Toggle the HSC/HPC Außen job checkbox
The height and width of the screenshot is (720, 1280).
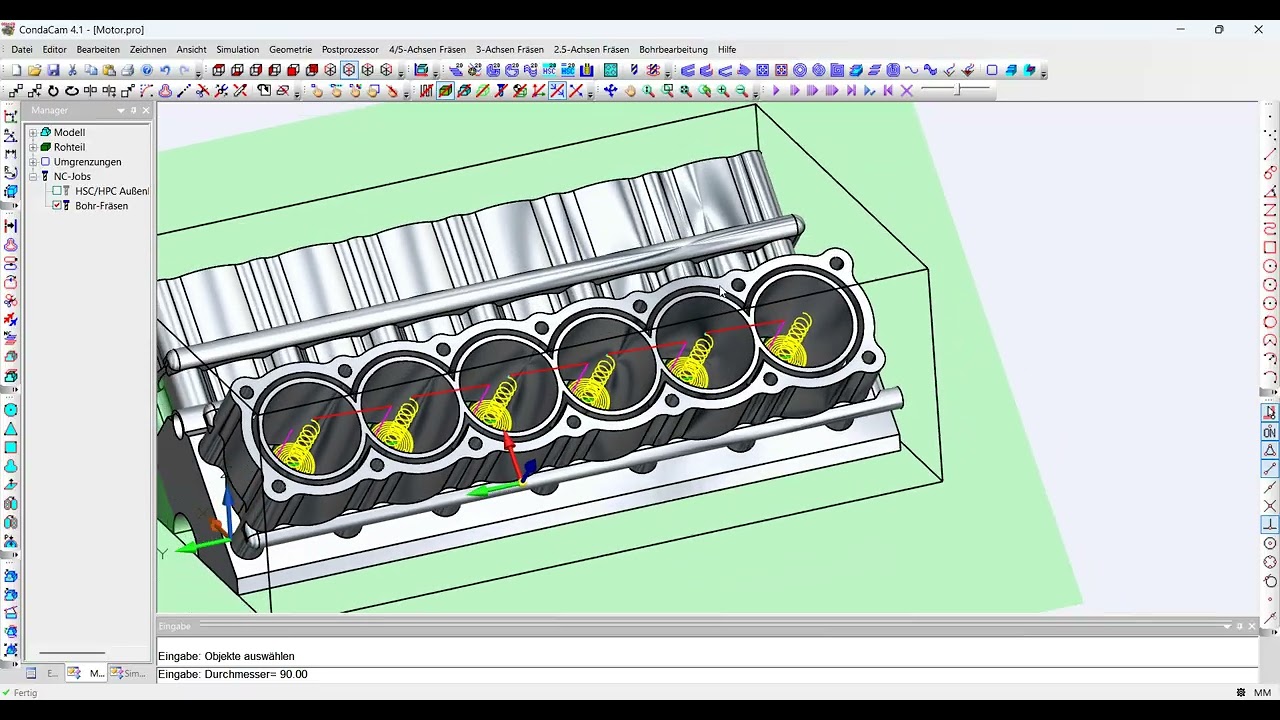tap(58, 191)
